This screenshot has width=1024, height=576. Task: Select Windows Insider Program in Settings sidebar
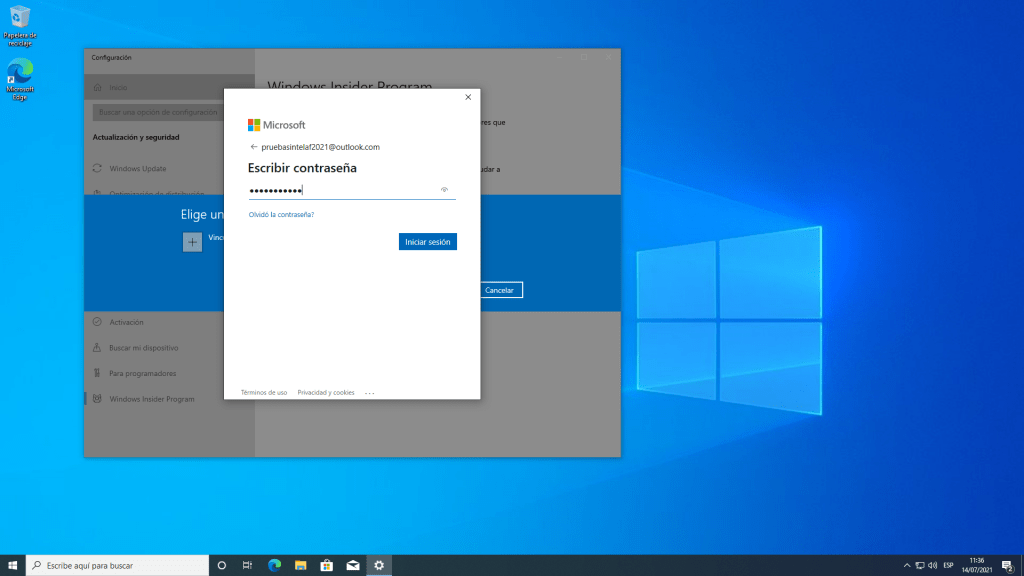pyautogui.click(x=151, y=399)
